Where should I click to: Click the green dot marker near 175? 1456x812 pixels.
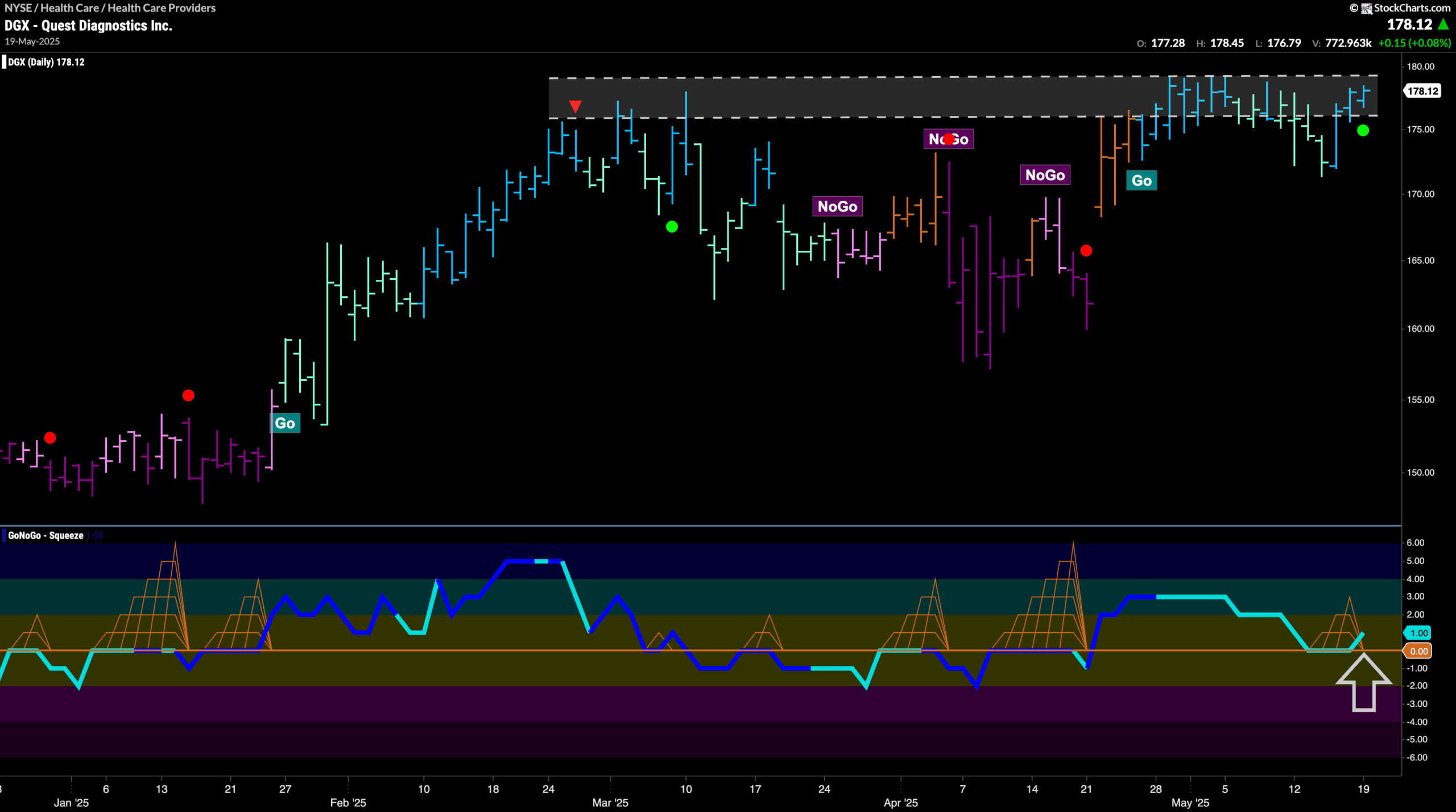pyautogui.click(x=1363, y=131)
